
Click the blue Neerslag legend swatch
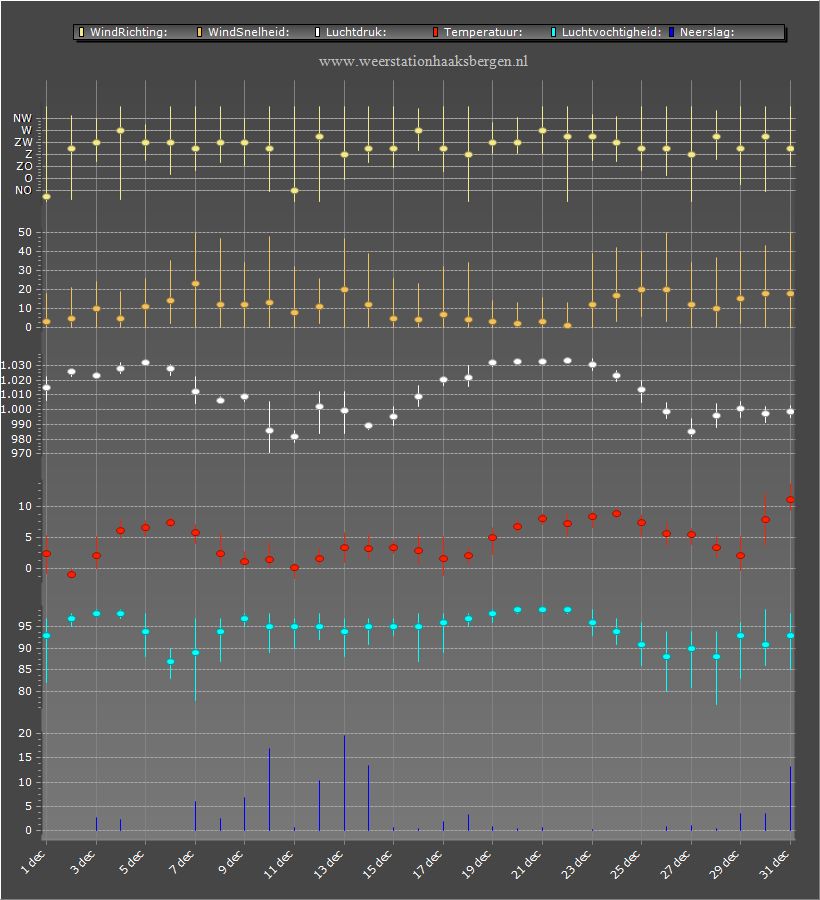(x=671, y=32)
